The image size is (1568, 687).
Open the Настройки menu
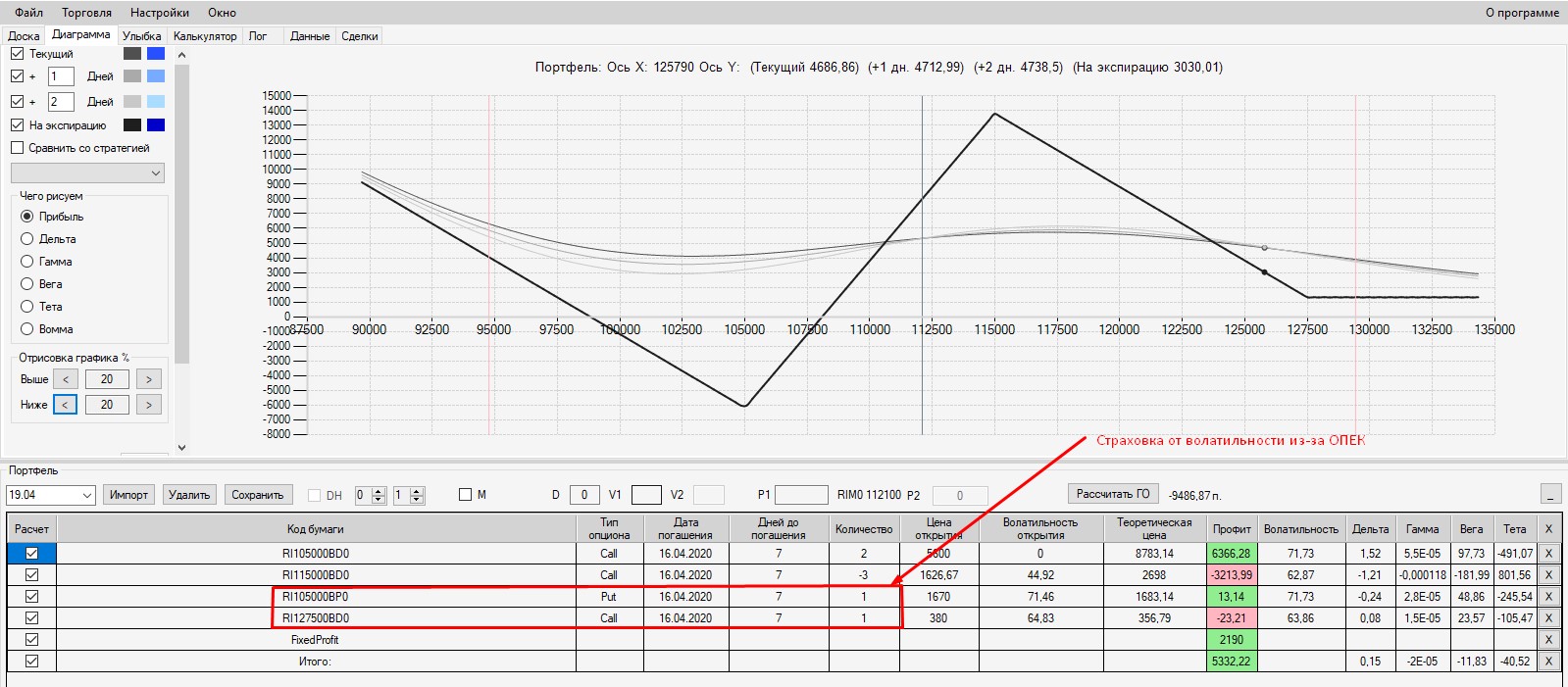[160, 13]
